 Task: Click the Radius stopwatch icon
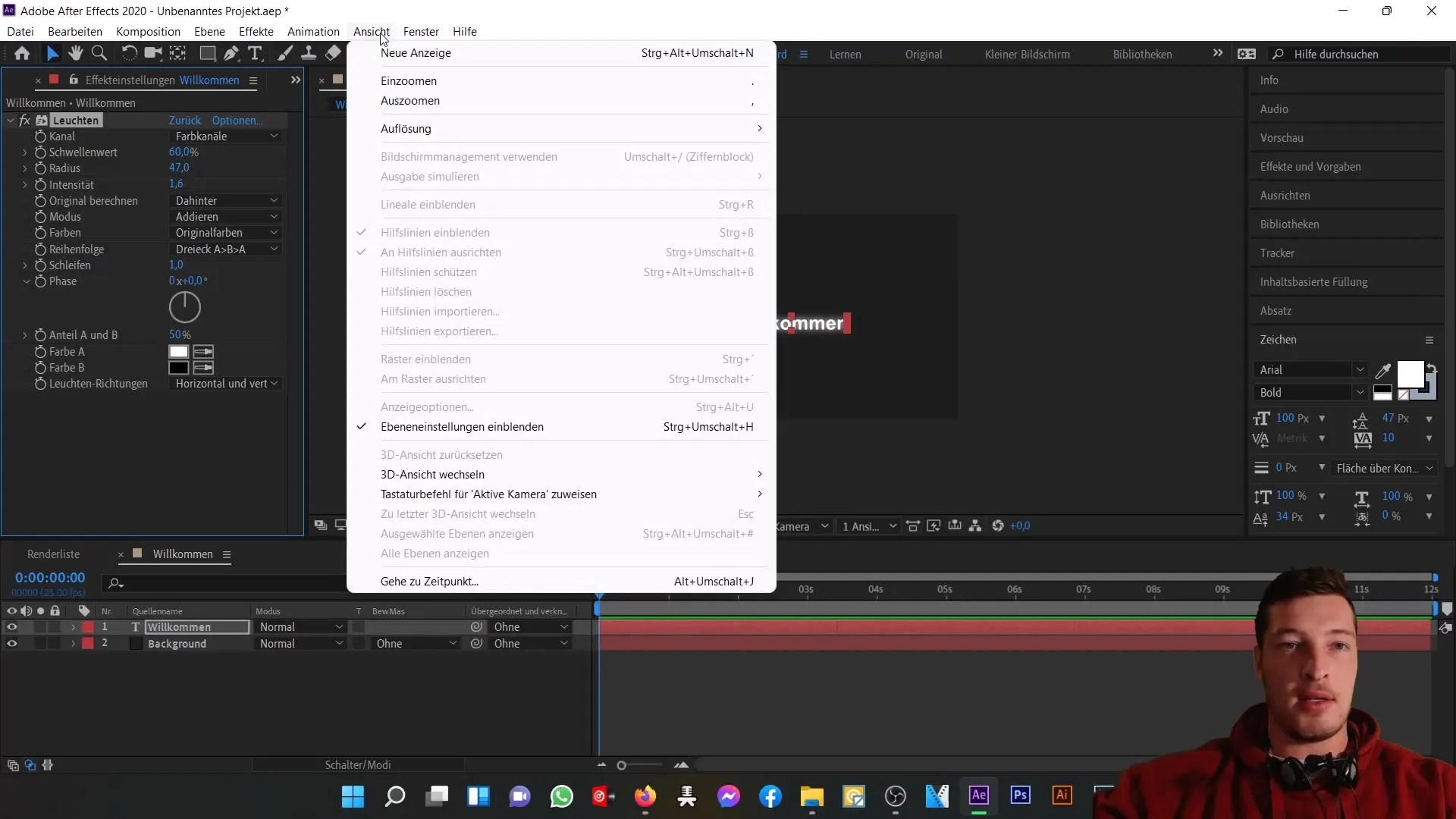[40, 168]
